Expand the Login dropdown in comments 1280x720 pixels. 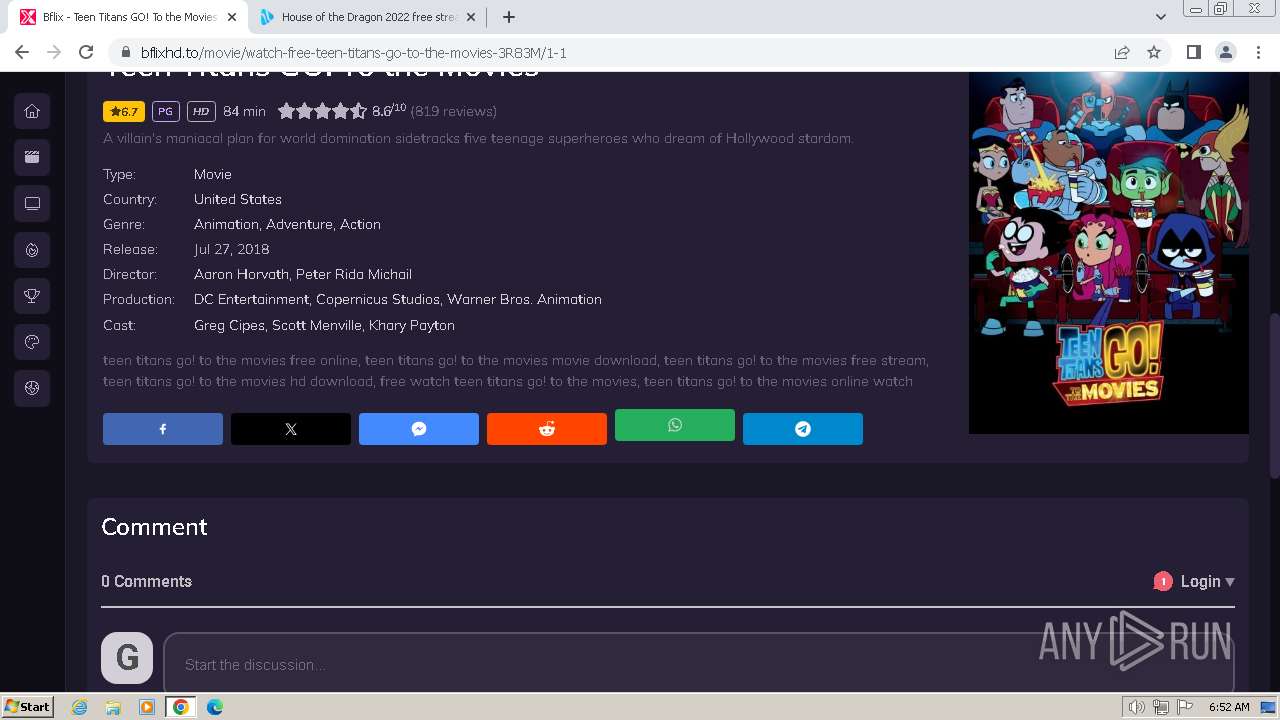pyautogui.click(x=1207, y=581)
